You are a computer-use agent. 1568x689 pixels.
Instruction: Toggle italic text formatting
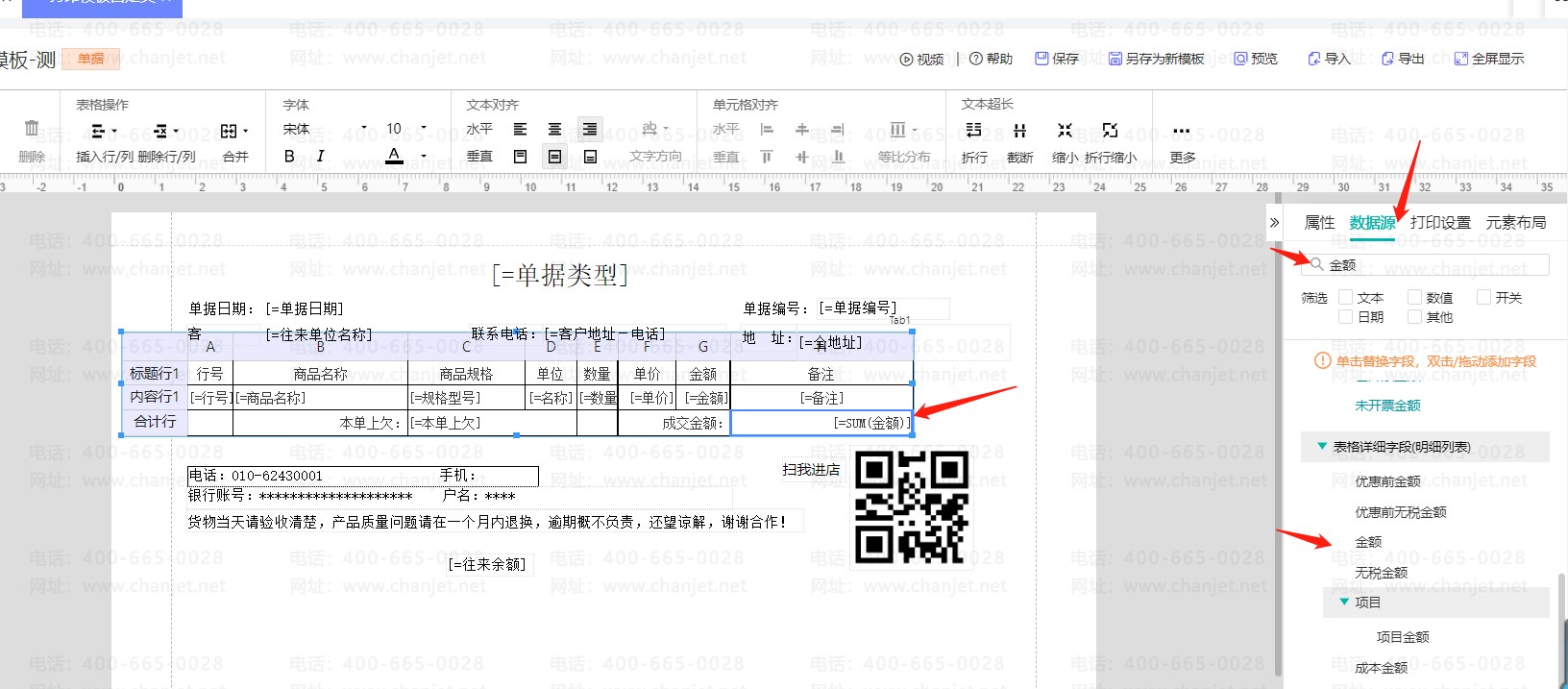[320, 156]
